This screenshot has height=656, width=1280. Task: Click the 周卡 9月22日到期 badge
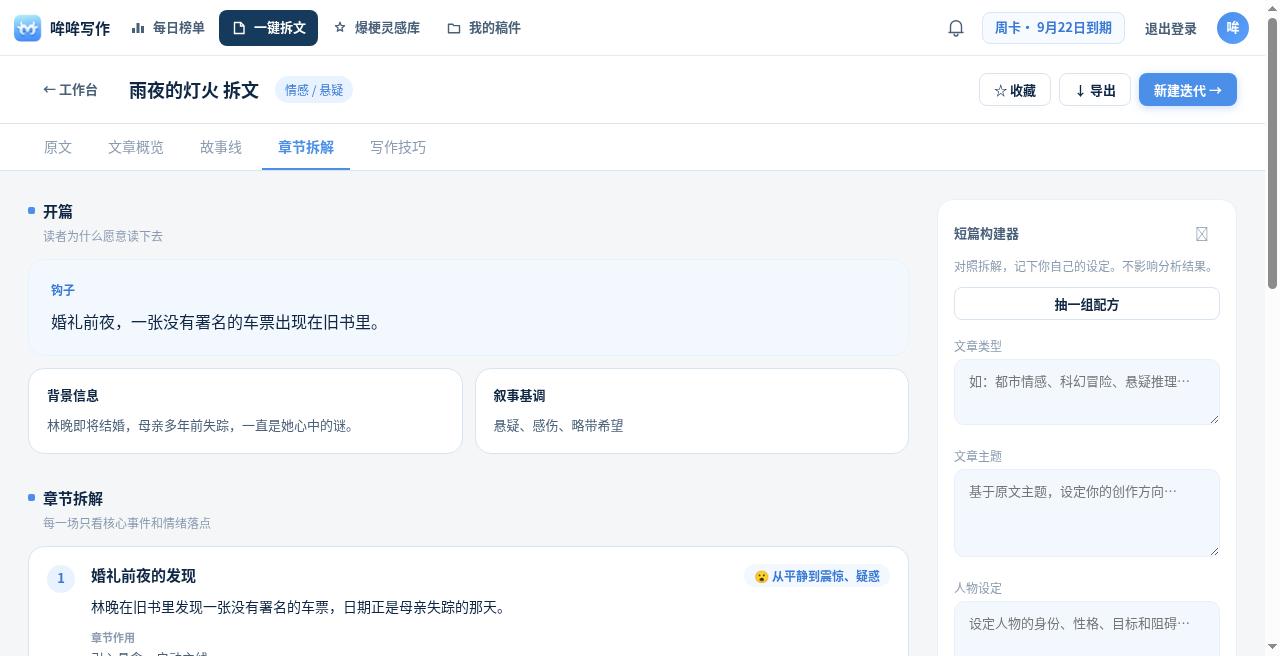pos(1053,28)
